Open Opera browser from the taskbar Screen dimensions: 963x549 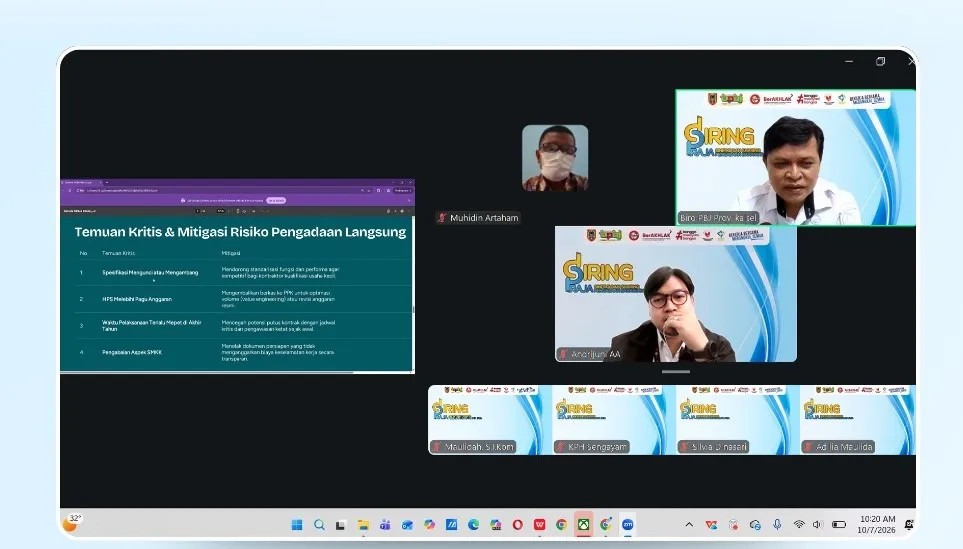coord(518,524)
